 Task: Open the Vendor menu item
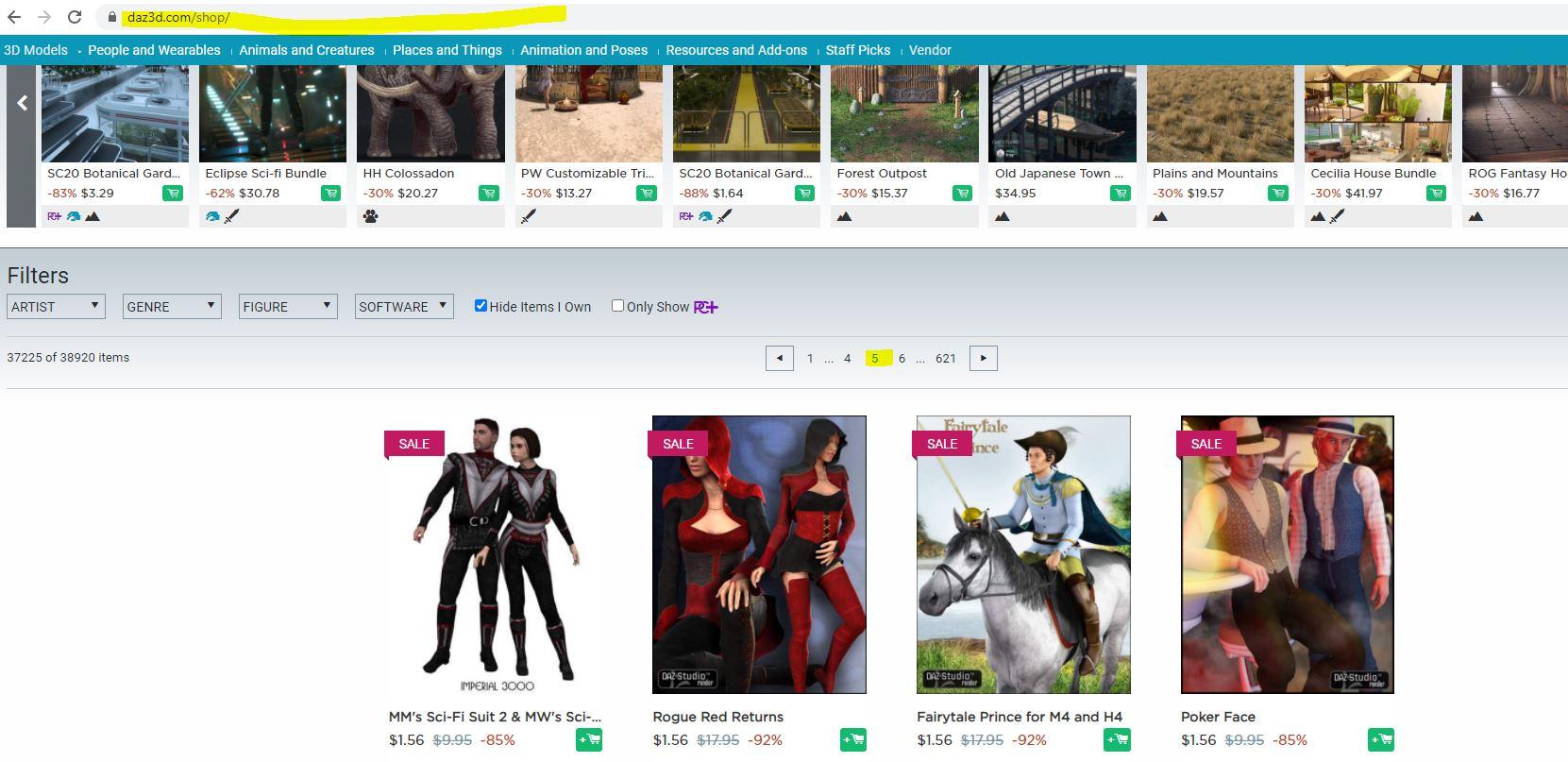point(930,50)
